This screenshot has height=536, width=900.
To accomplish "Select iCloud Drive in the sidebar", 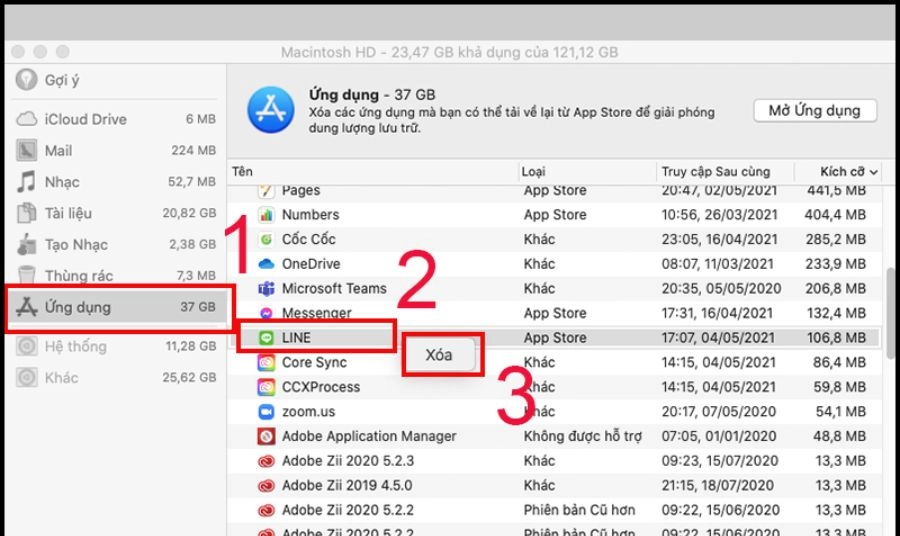I will tap(115, 119).
